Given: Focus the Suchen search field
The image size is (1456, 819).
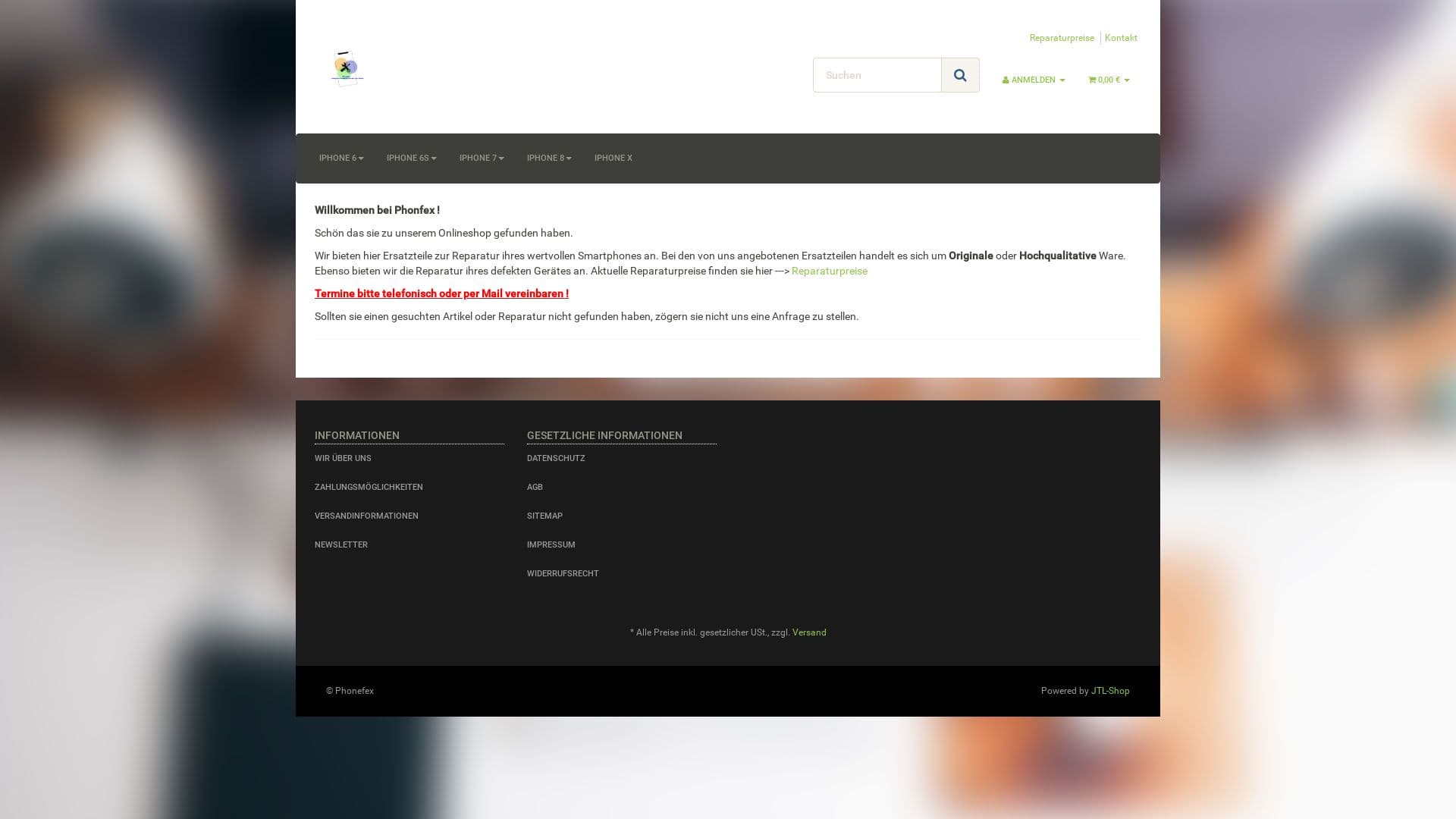Looking at the screenshot, I should tap(877, 75).
